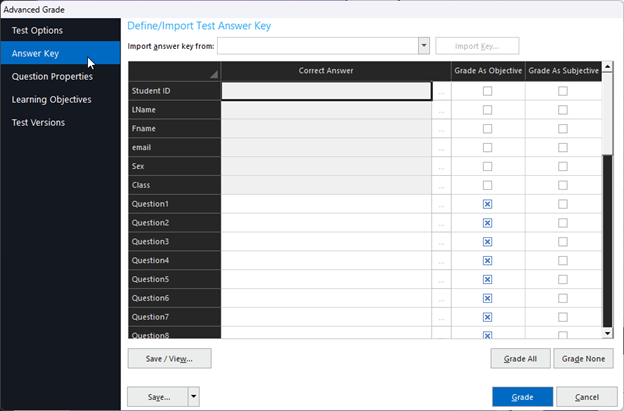The image size is (624, 411).
Task: Switch to Question Properties section
Action: click(x=52, y=76)
